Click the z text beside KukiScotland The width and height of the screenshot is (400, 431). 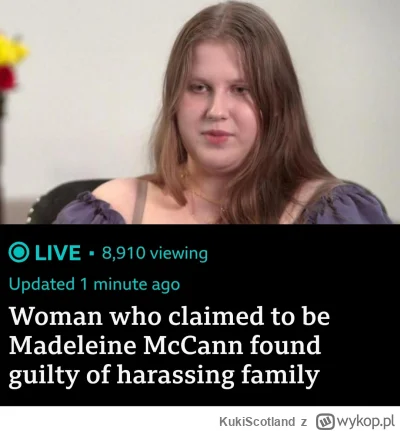[x=303, y=422]
